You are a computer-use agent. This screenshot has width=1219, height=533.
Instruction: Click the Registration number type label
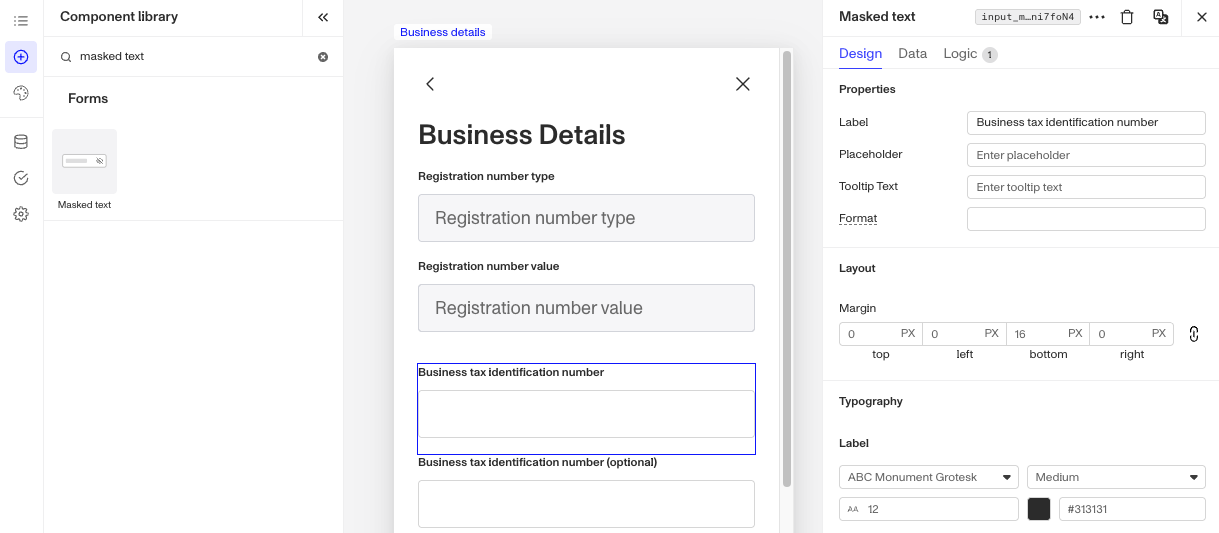coord(486,176)
